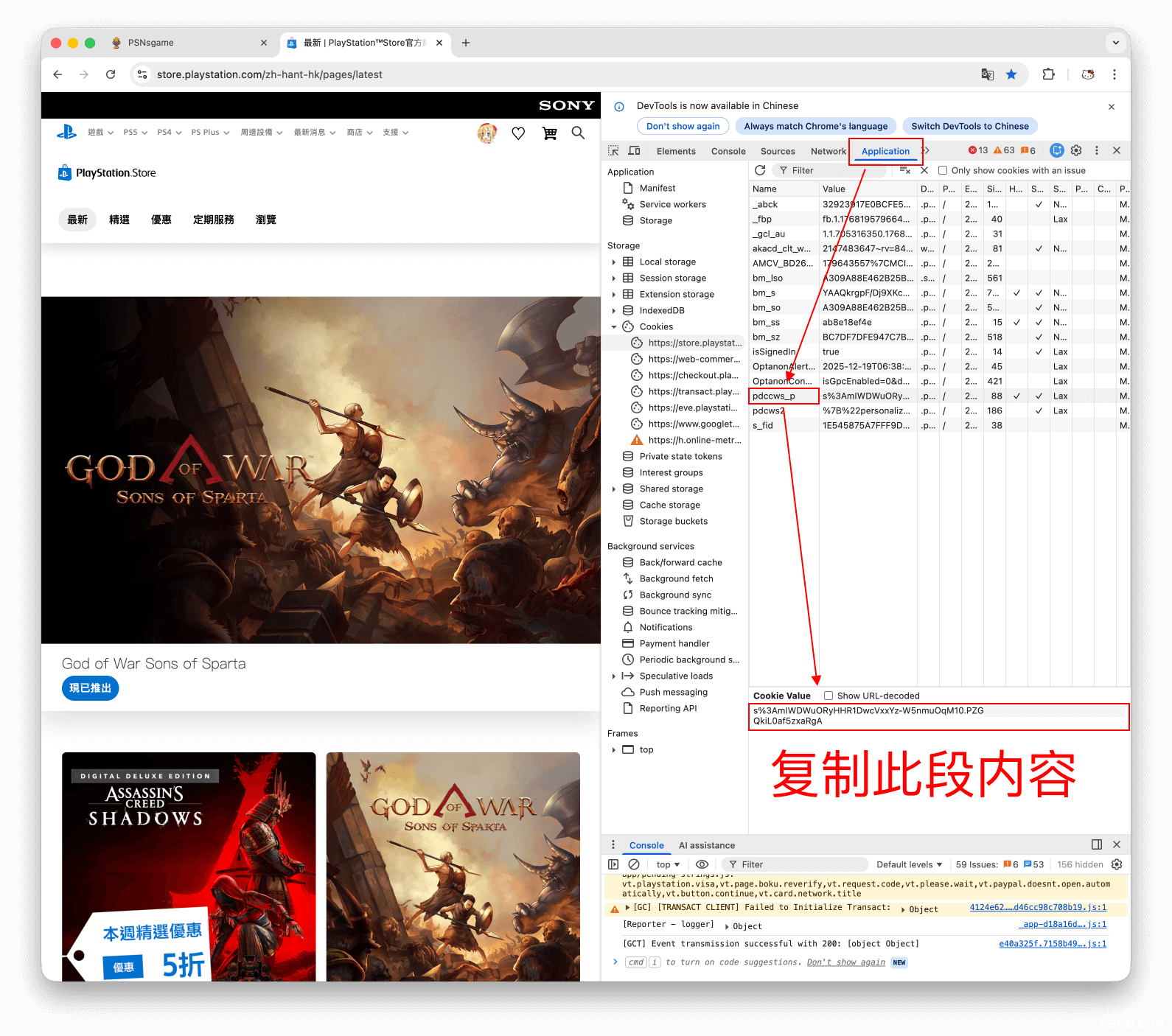Click the wishlist heart icon

[518, 133]
